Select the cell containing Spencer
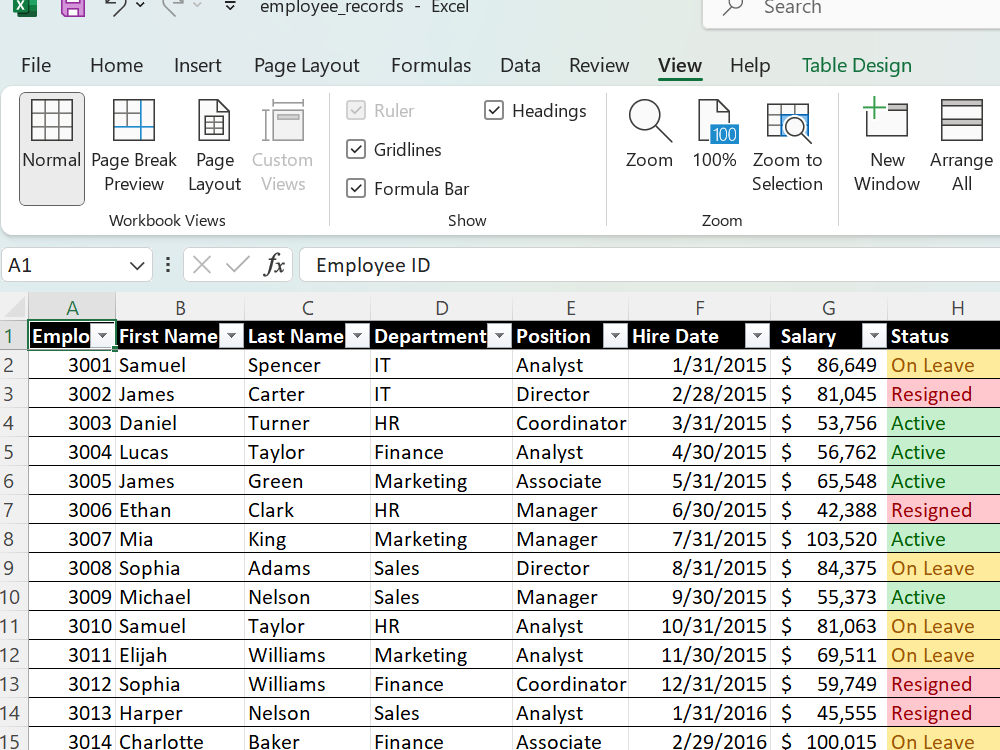Viewport: 1000px width, 750px height. coord(307,365)
